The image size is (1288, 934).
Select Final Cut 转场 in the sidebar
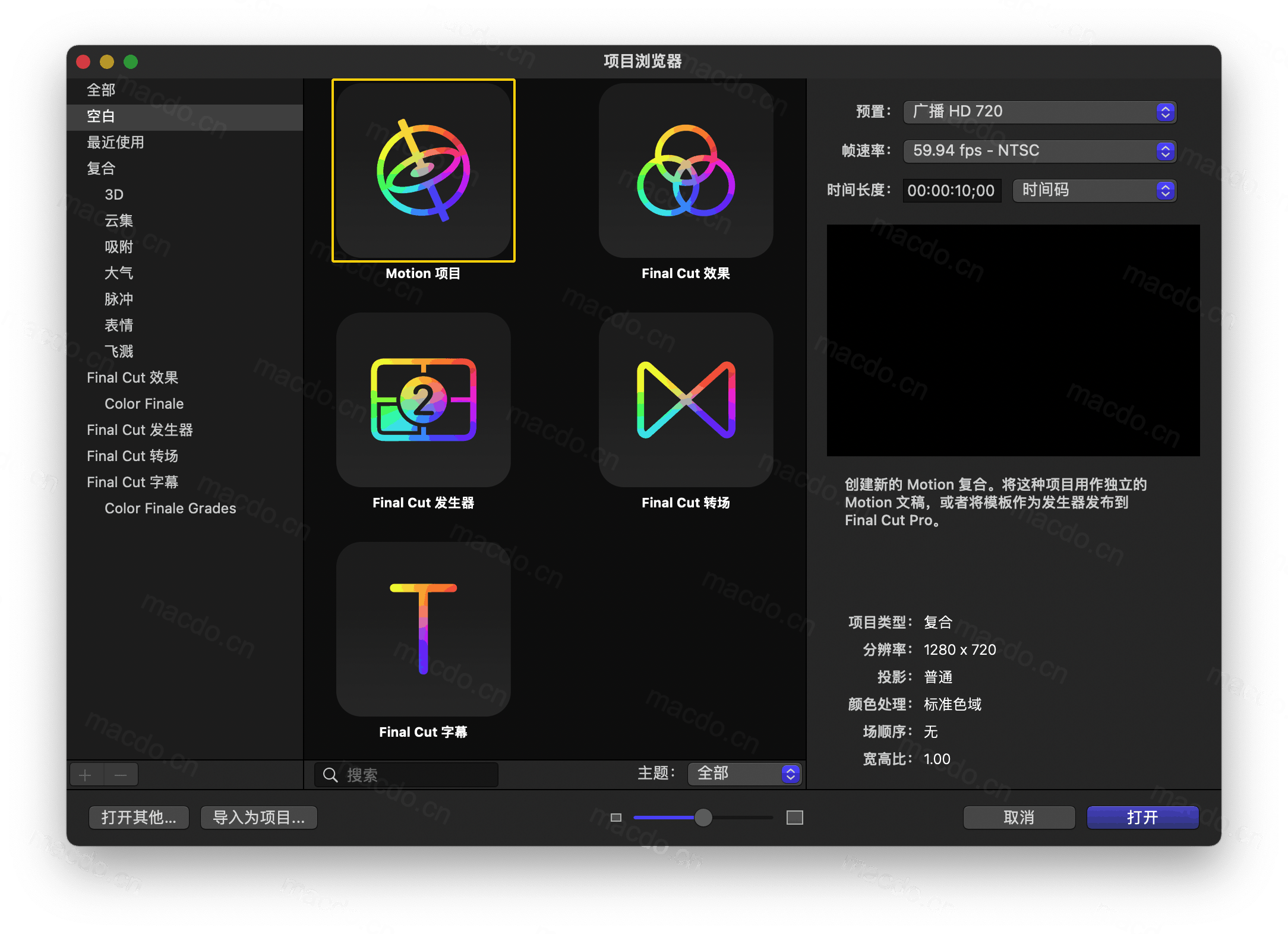point(185,456)
